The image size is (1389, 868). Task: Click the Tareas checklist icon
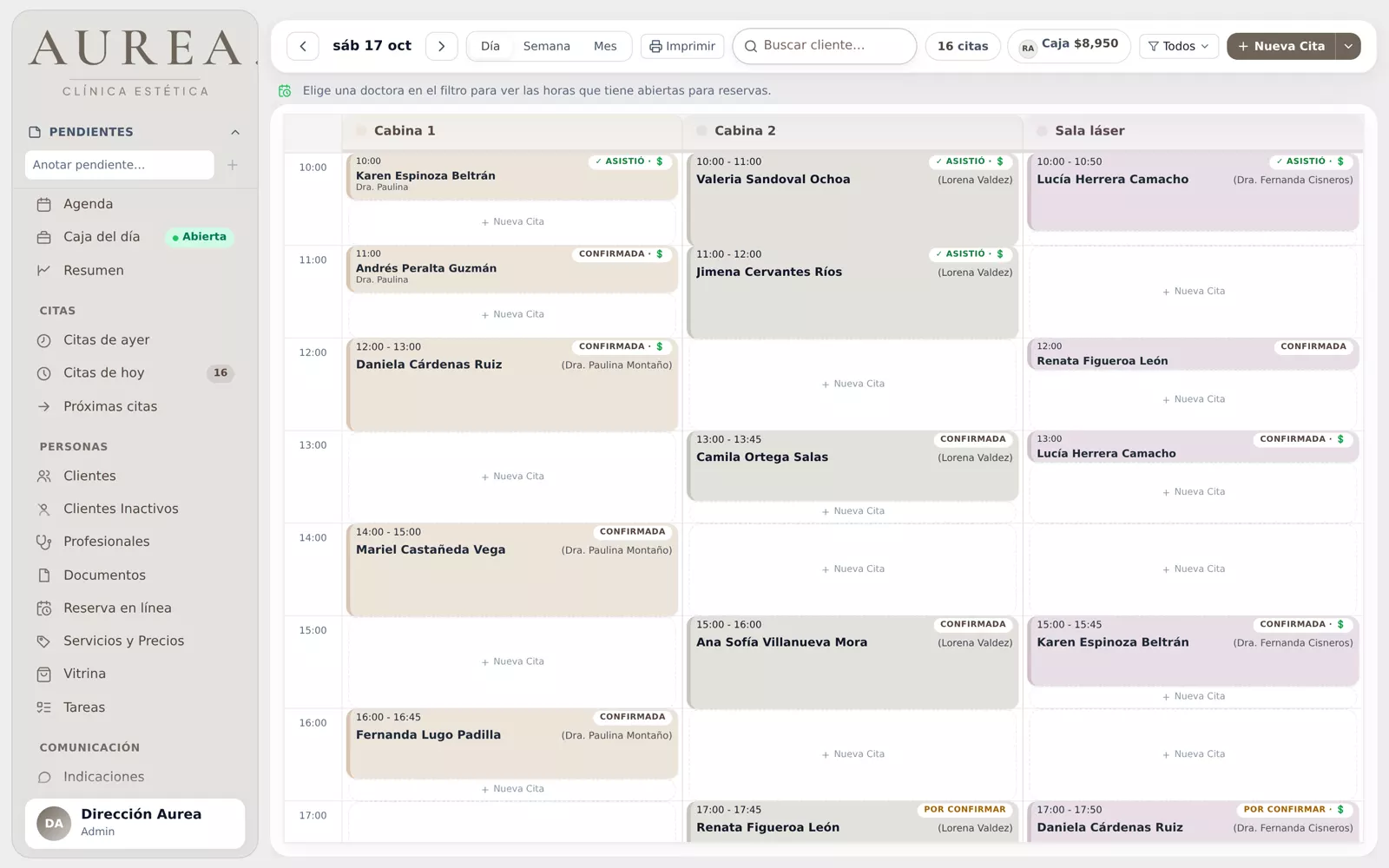coord(44,707)
